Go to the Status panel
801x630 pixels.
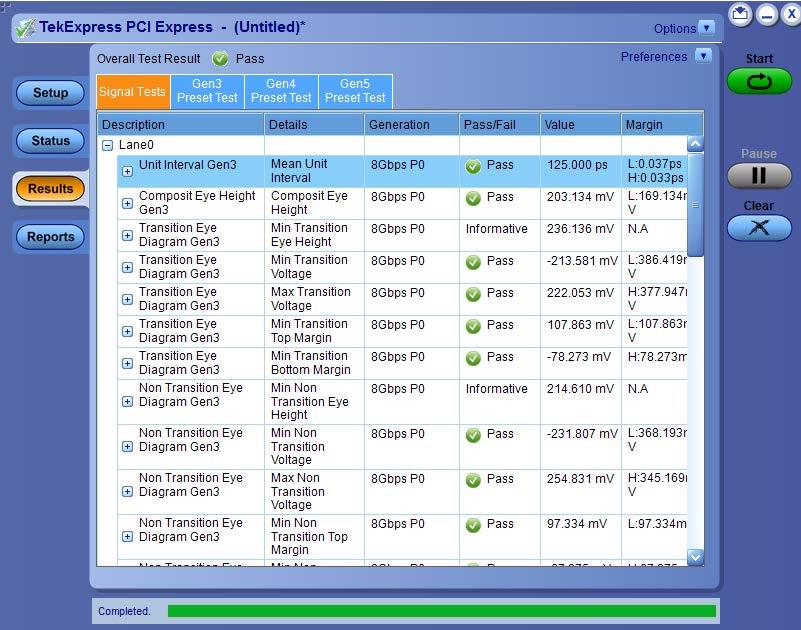tap(51, 141)
